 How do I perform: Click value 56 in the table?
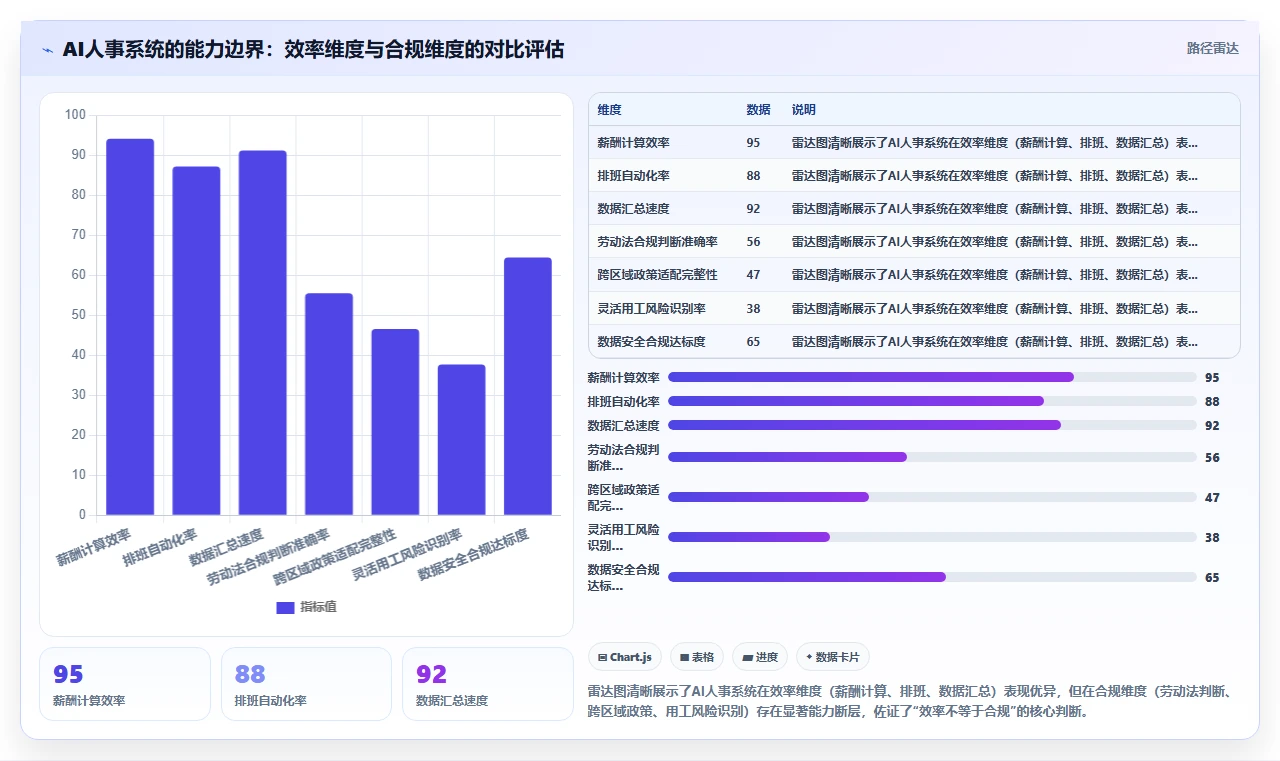tap(753, 242)
